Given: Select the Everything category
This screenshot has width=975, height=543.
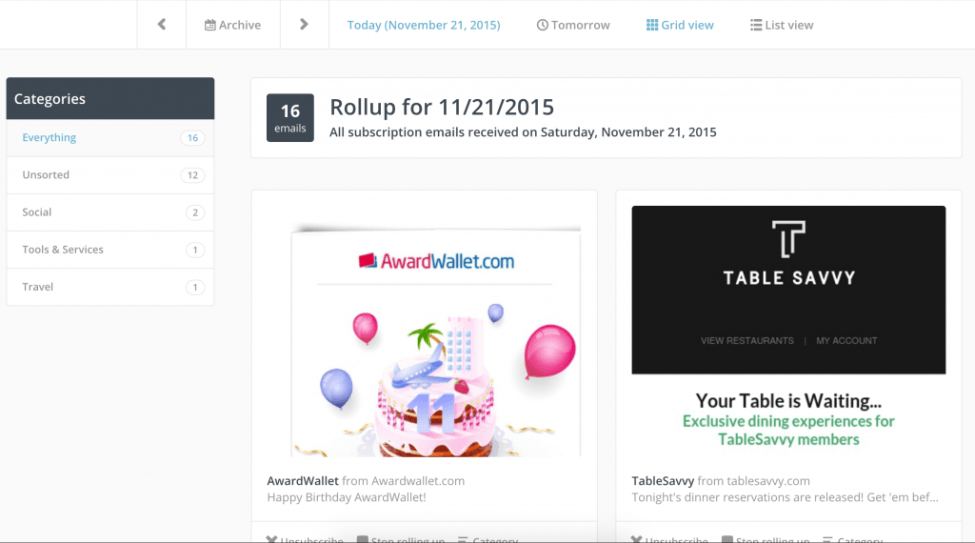Looking at the screenshot, I should pyautogui.click(x=110, y=137).
